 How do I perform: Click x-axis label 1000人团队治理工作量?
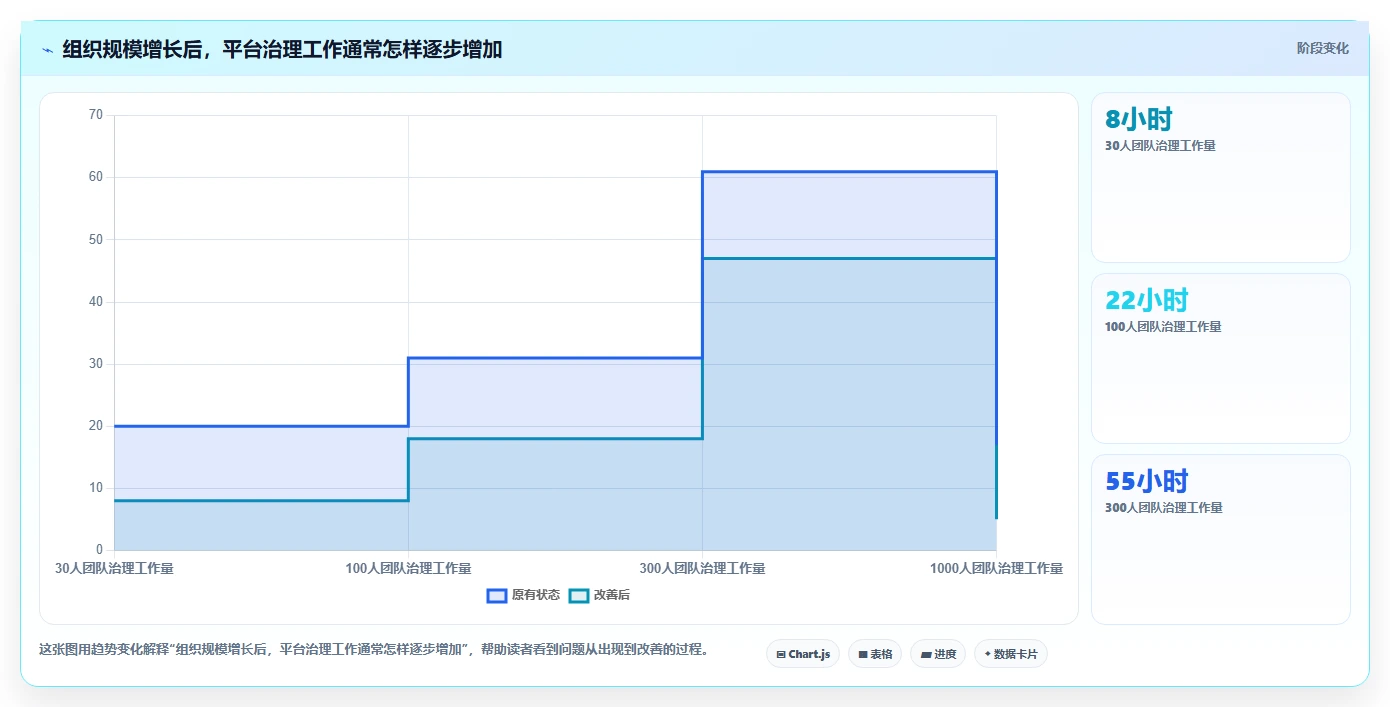point(996,568)
